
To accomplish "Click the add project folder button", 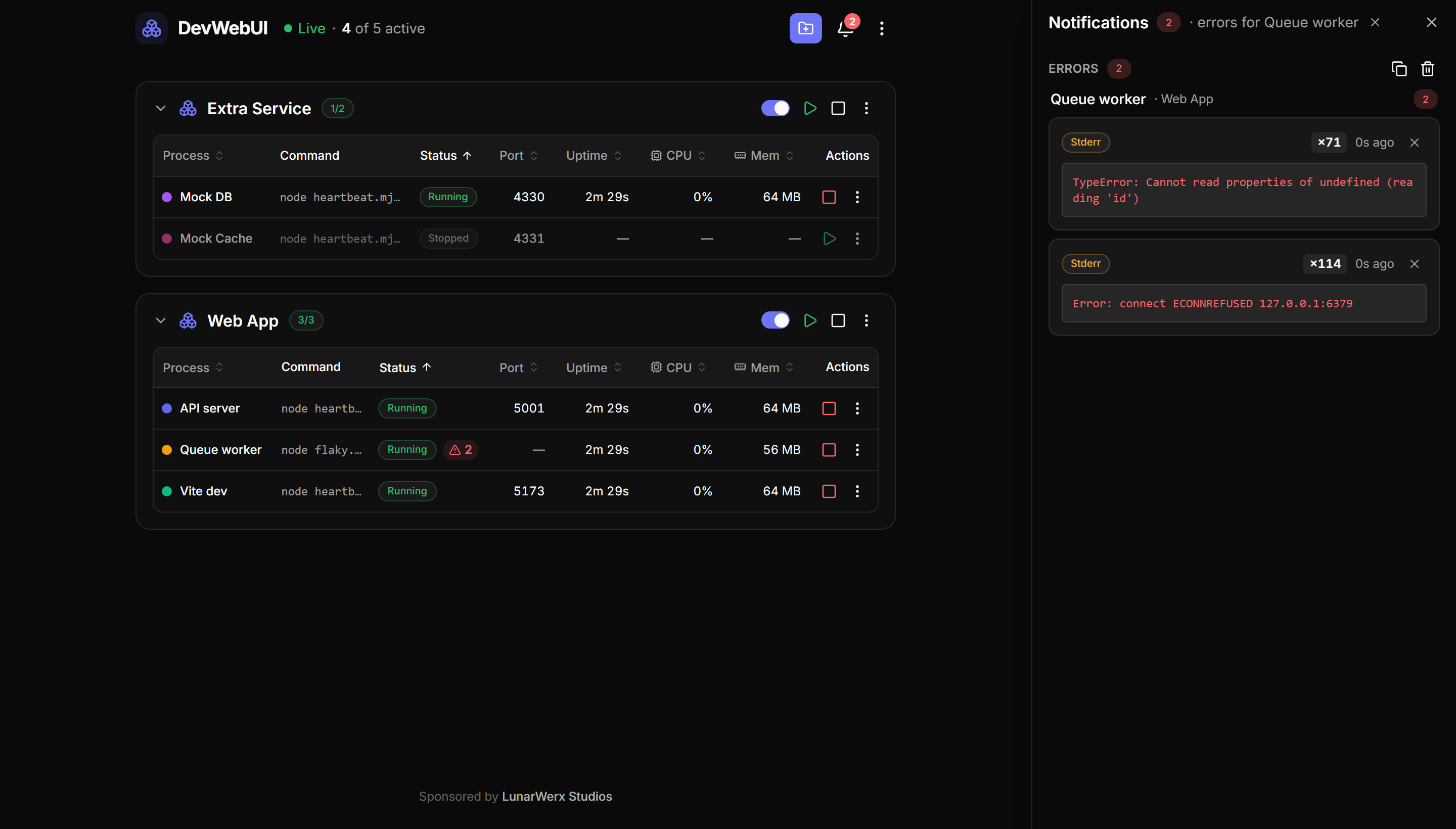I will coord(805,28).
